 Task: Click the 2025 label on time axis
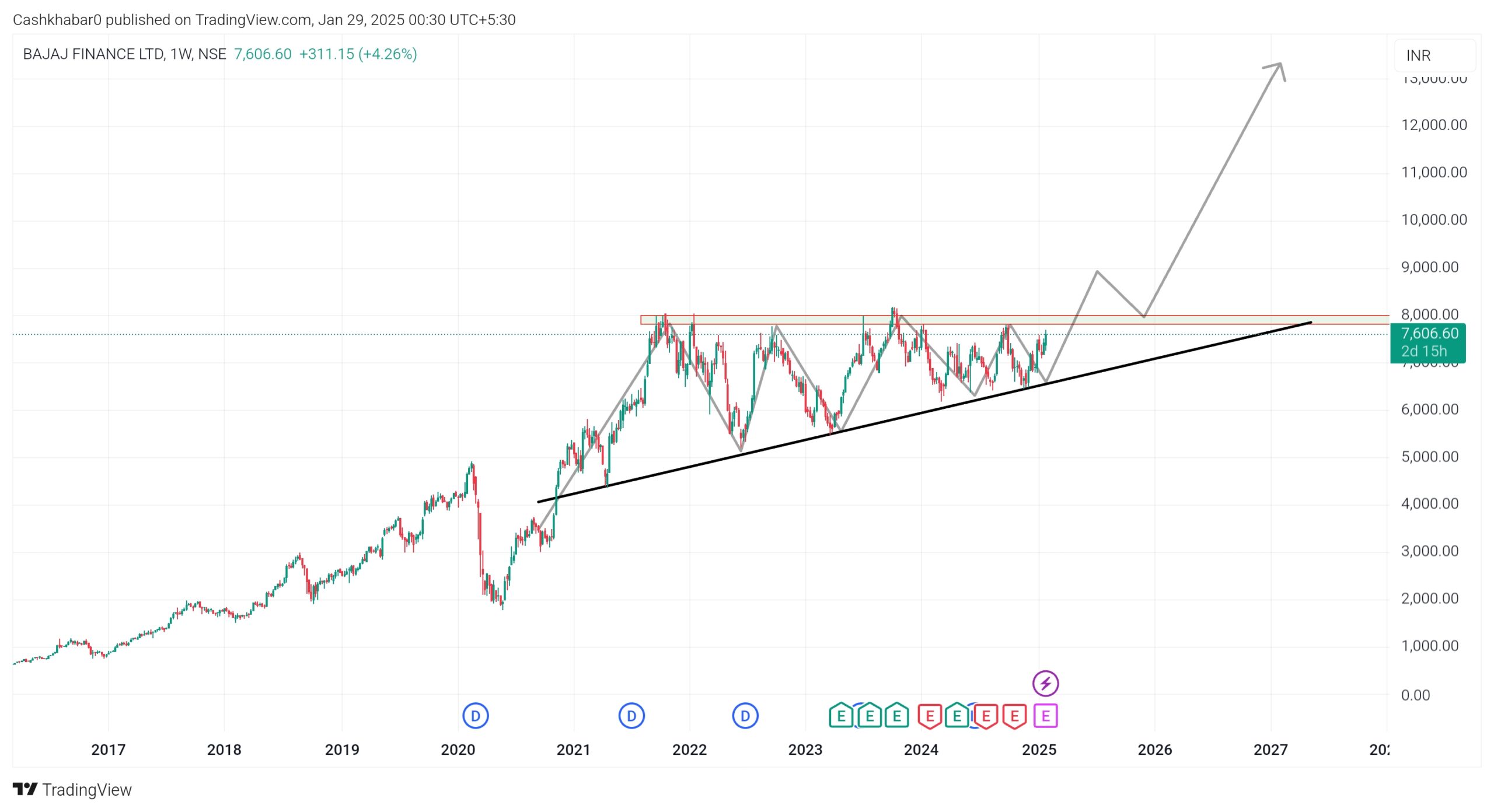click(1039, 750)
